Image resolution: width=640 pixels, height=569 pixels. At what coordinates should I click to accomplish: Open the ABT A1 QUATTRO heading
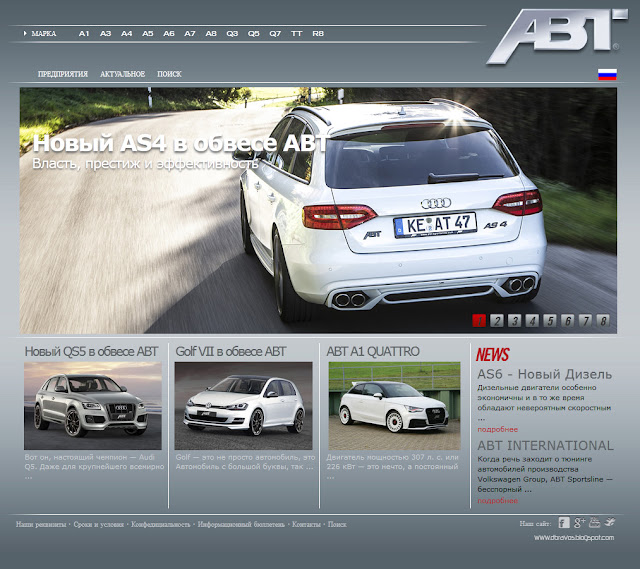(373, 351)
